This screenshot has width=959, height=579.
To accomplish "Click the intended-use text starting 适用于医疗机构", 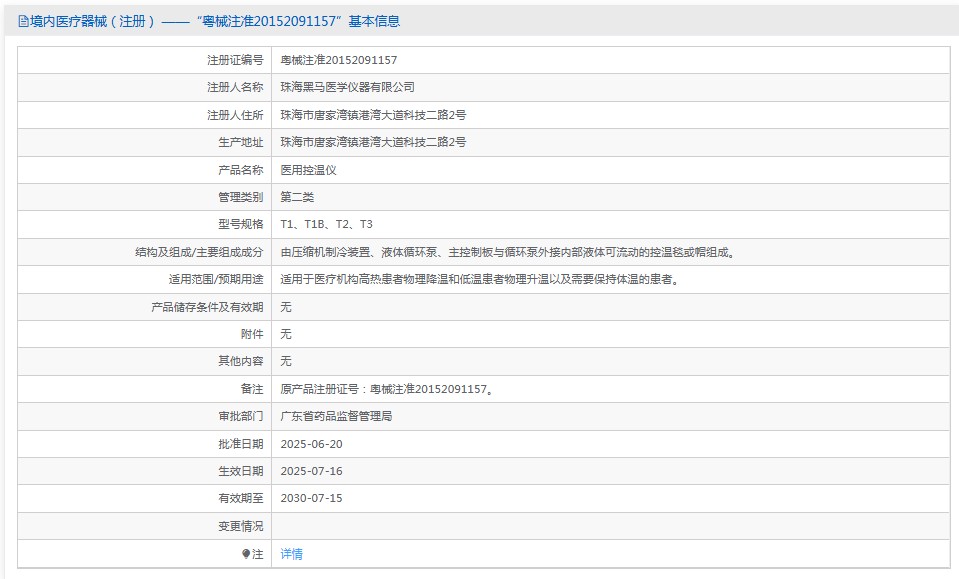I will pos(481,279).
